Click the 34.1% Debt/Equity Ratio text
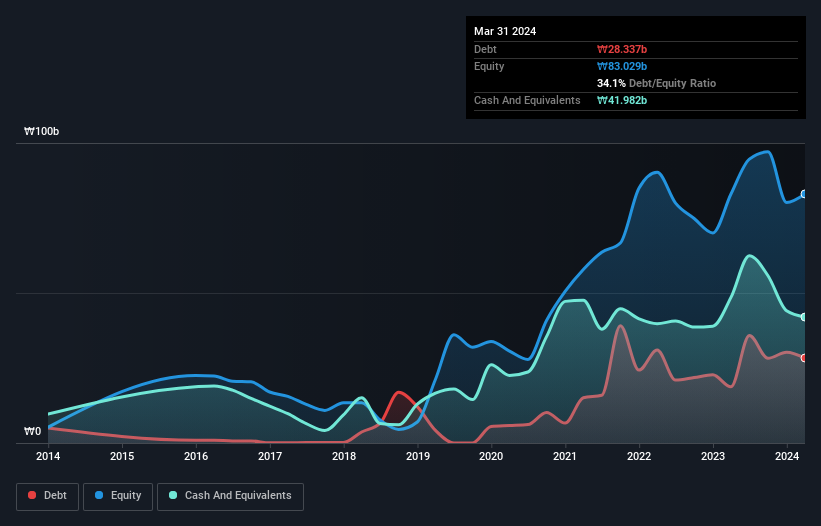Viewport: 821px width, 526px height. click(657, 83)
